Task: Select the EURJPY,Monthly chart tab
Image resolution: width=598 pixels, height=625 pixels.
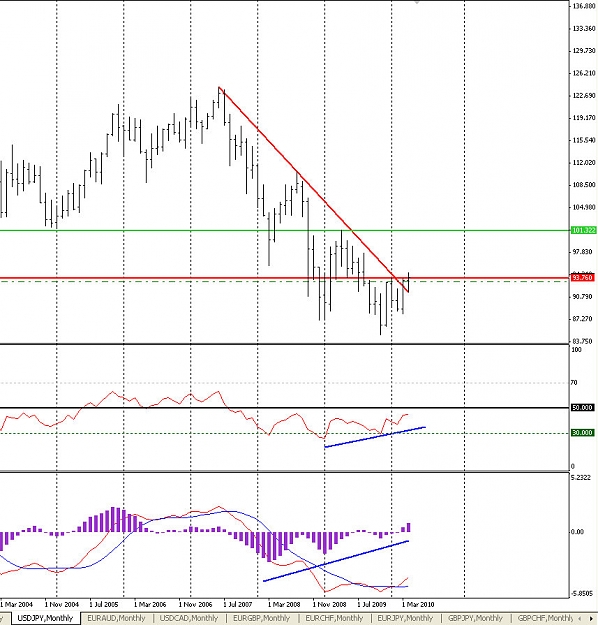Action: click(x=405, y=618)
